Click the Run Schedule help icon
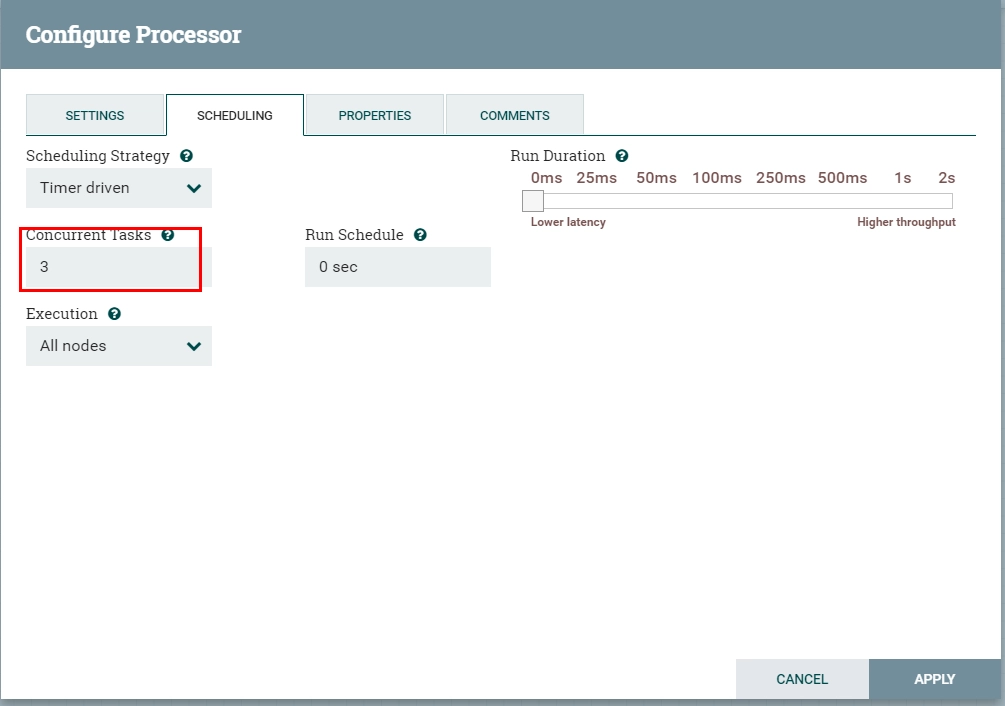 420,235
